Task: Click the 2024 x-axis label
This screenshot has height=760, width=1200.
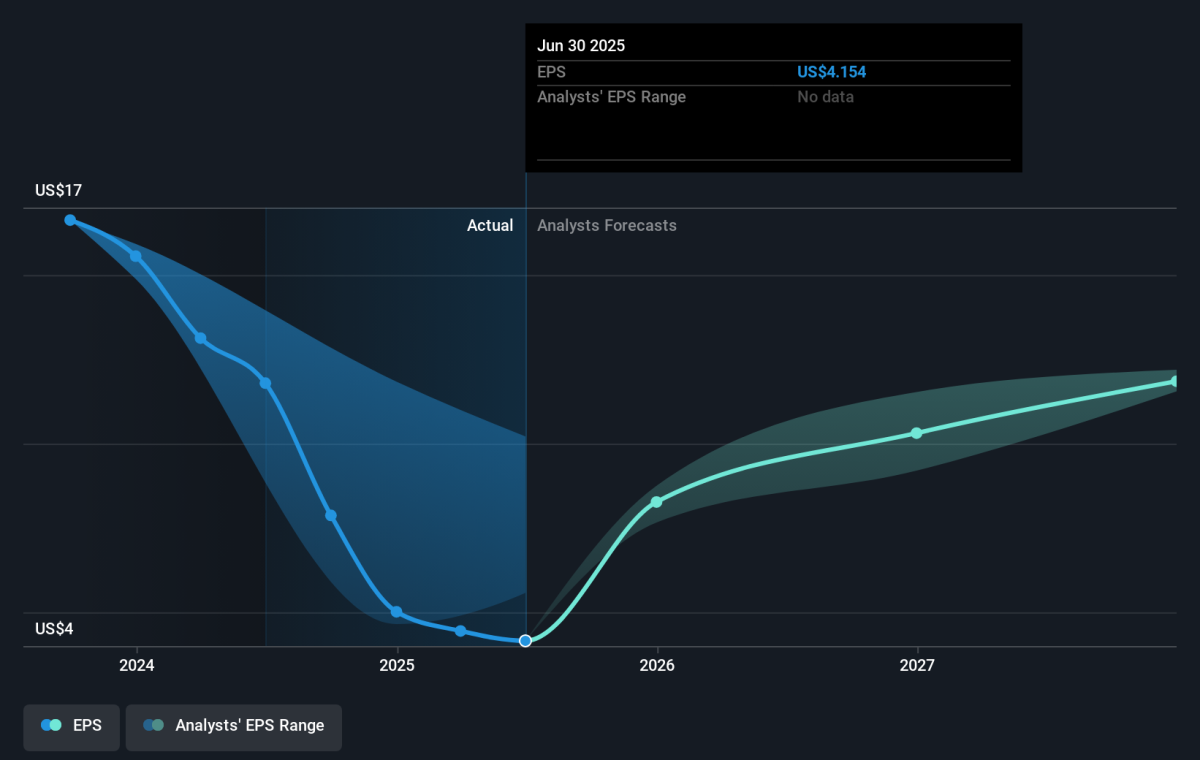Action: (x=136, y=666)
